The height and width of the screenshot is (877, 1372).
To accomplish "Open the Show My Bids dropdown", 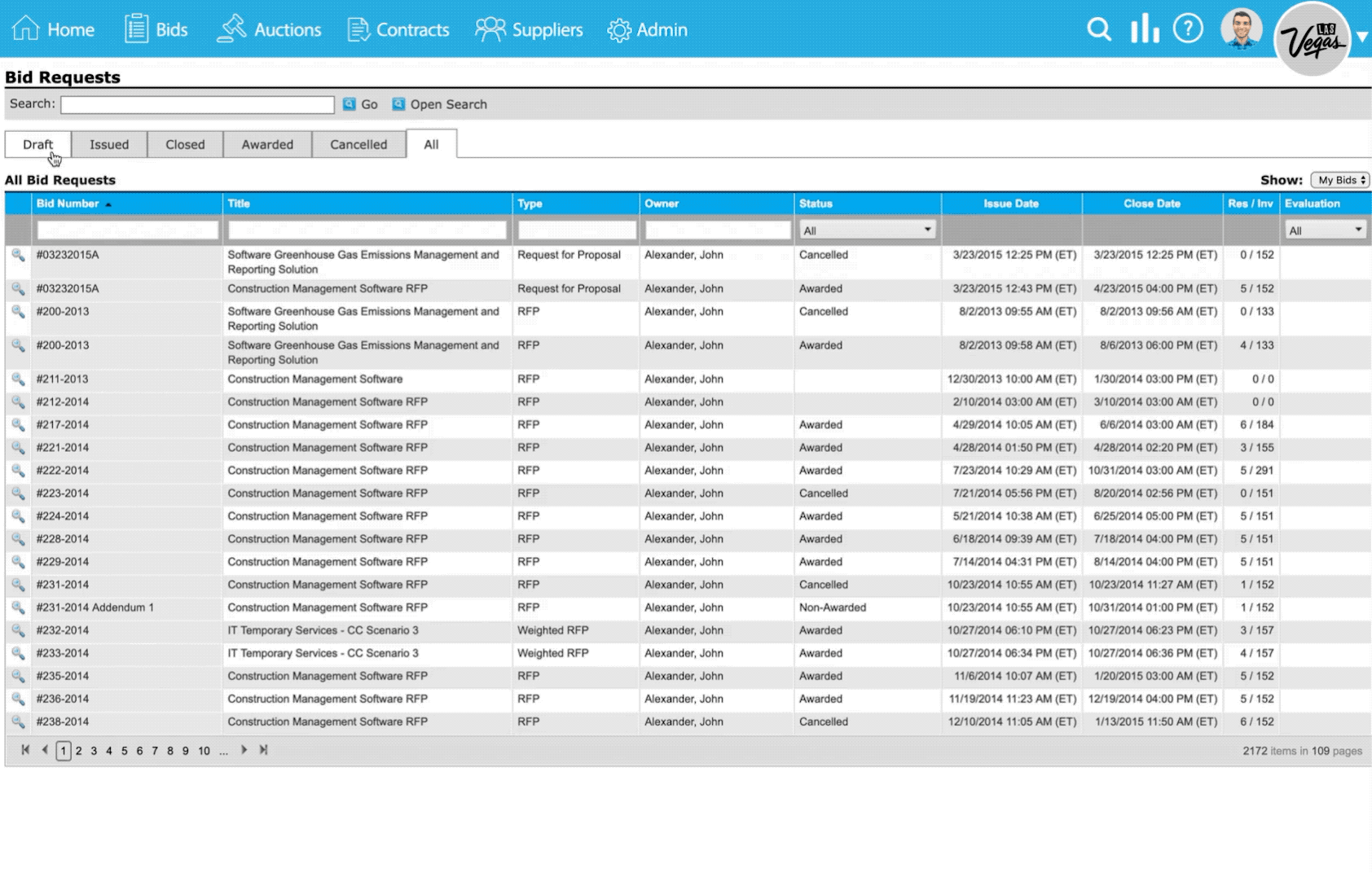I will pyautogui.click(x=1340, y=180).
